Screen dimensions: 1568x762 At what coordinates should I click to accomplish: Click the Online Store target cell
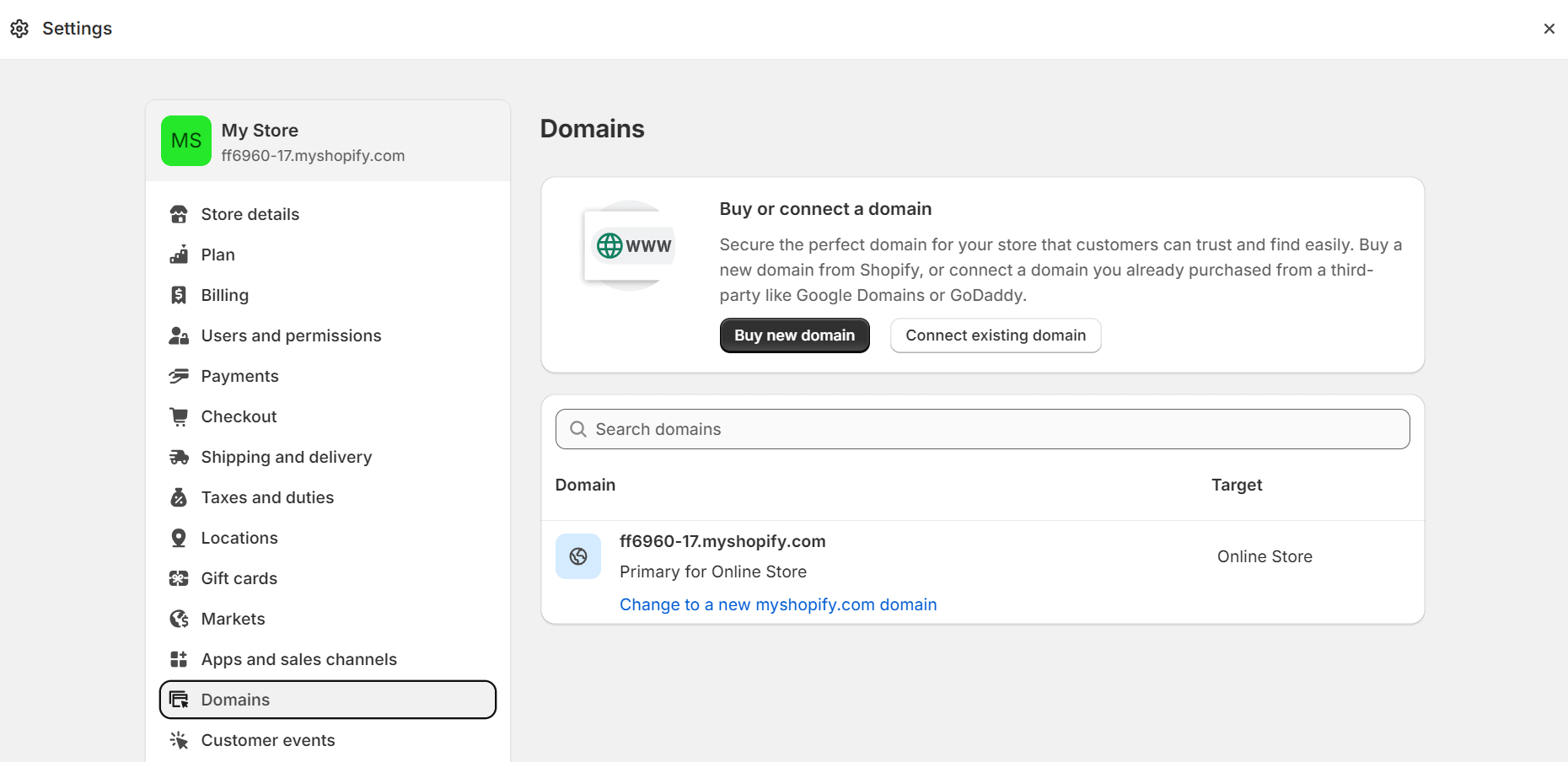click(x=1265, y=556)
